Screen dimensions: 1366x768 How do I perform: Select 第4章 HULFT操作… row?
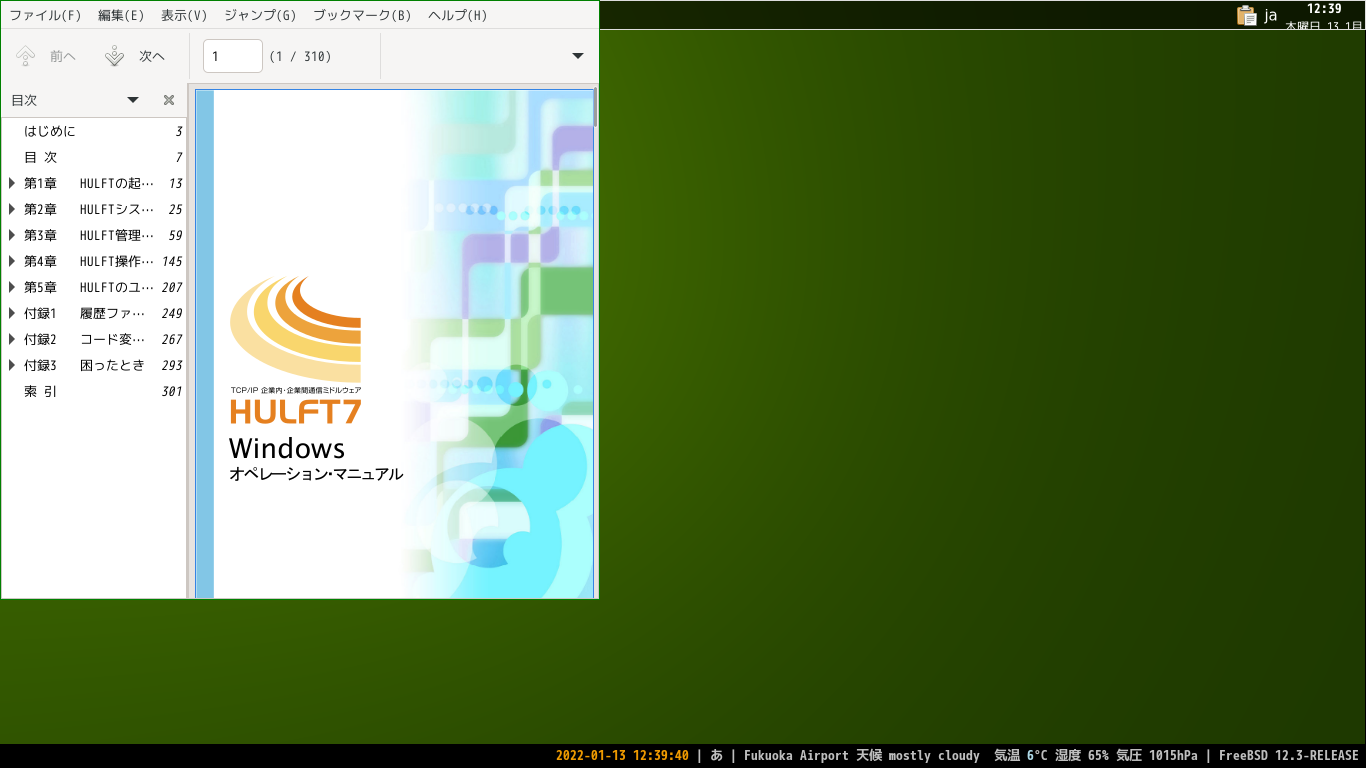(94, 261)
